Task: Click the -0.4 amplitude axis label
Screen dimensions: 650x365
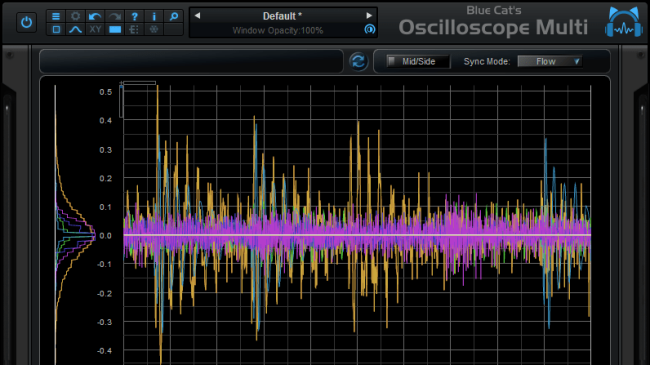Action: pyautogui.click(x=104, y=351)
